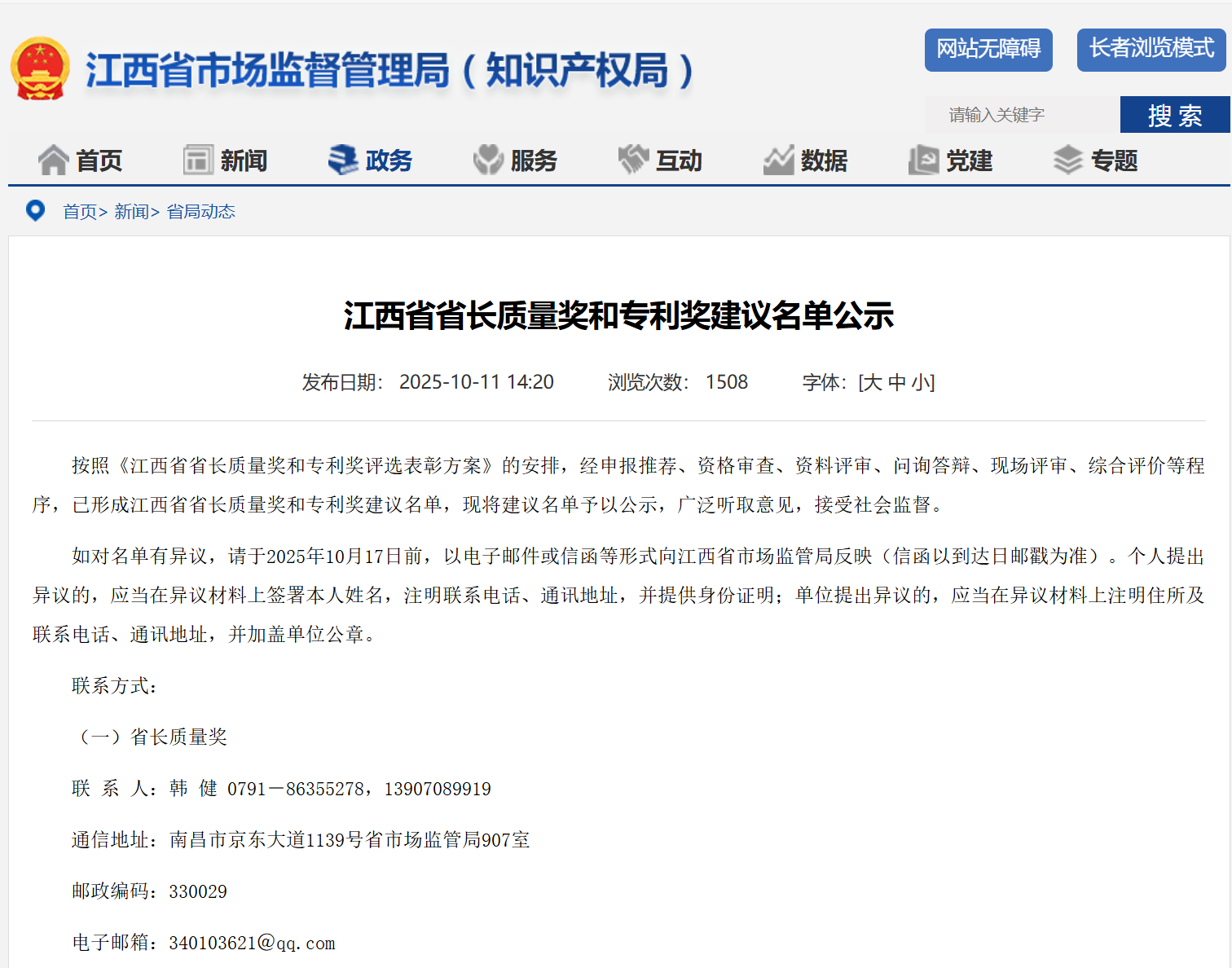Viewport: 1232px width, 968px height.
Task: Click the chart icon beside 数据
Action: (778, 161)
